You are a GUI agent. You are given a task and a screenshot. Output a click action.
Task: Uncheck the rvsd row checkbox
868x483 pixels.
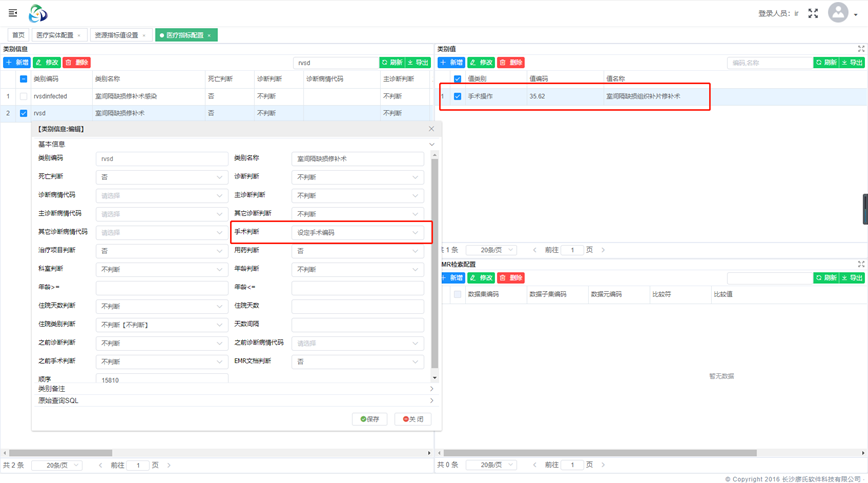pos(23,113)
